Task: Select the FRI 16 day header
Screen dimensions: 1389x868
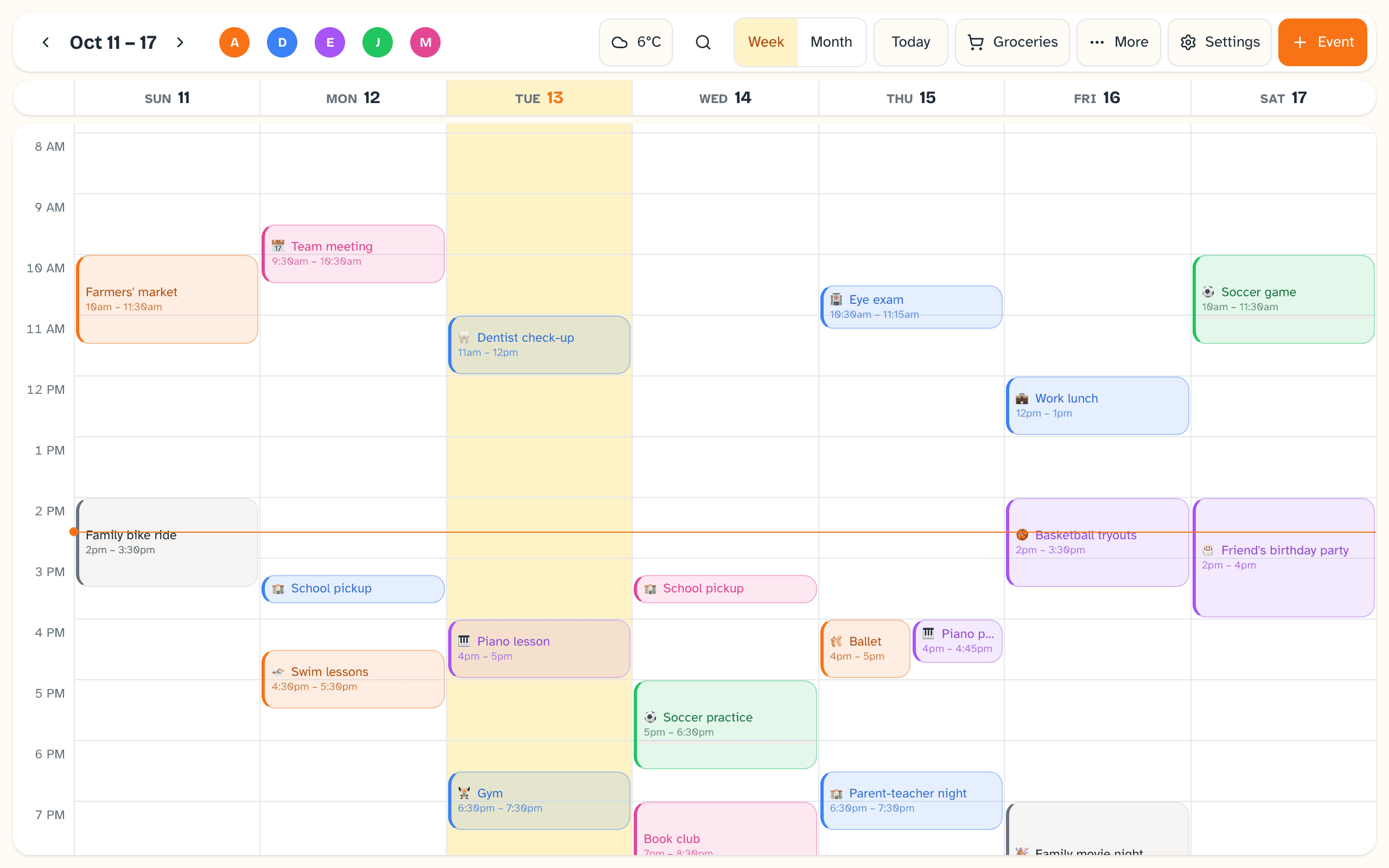Action: (1097, 98)
